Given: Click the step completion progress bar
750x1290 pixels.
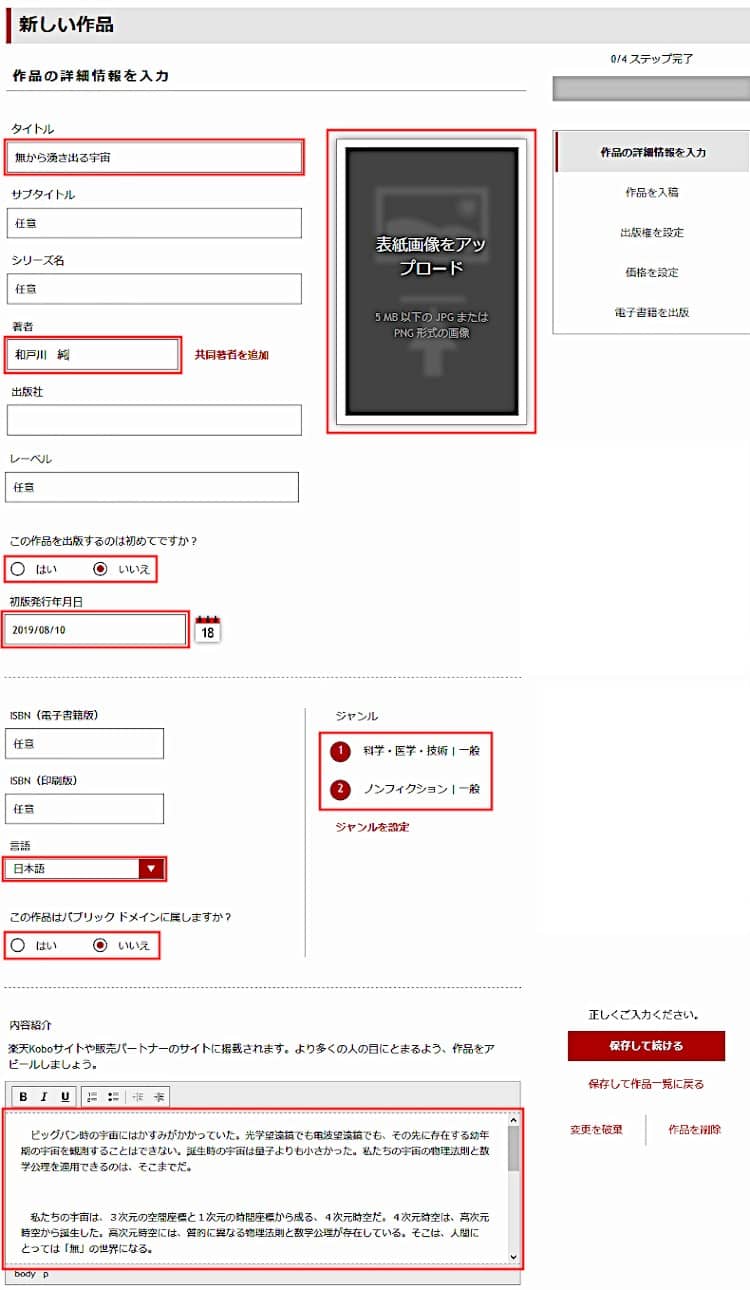Looking at the screenshot, I should click(651, 88).
